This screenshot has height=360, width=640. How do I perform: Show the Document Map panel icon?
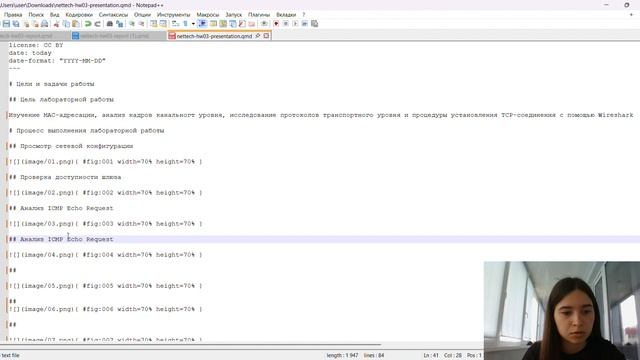(x=223, y=24)
